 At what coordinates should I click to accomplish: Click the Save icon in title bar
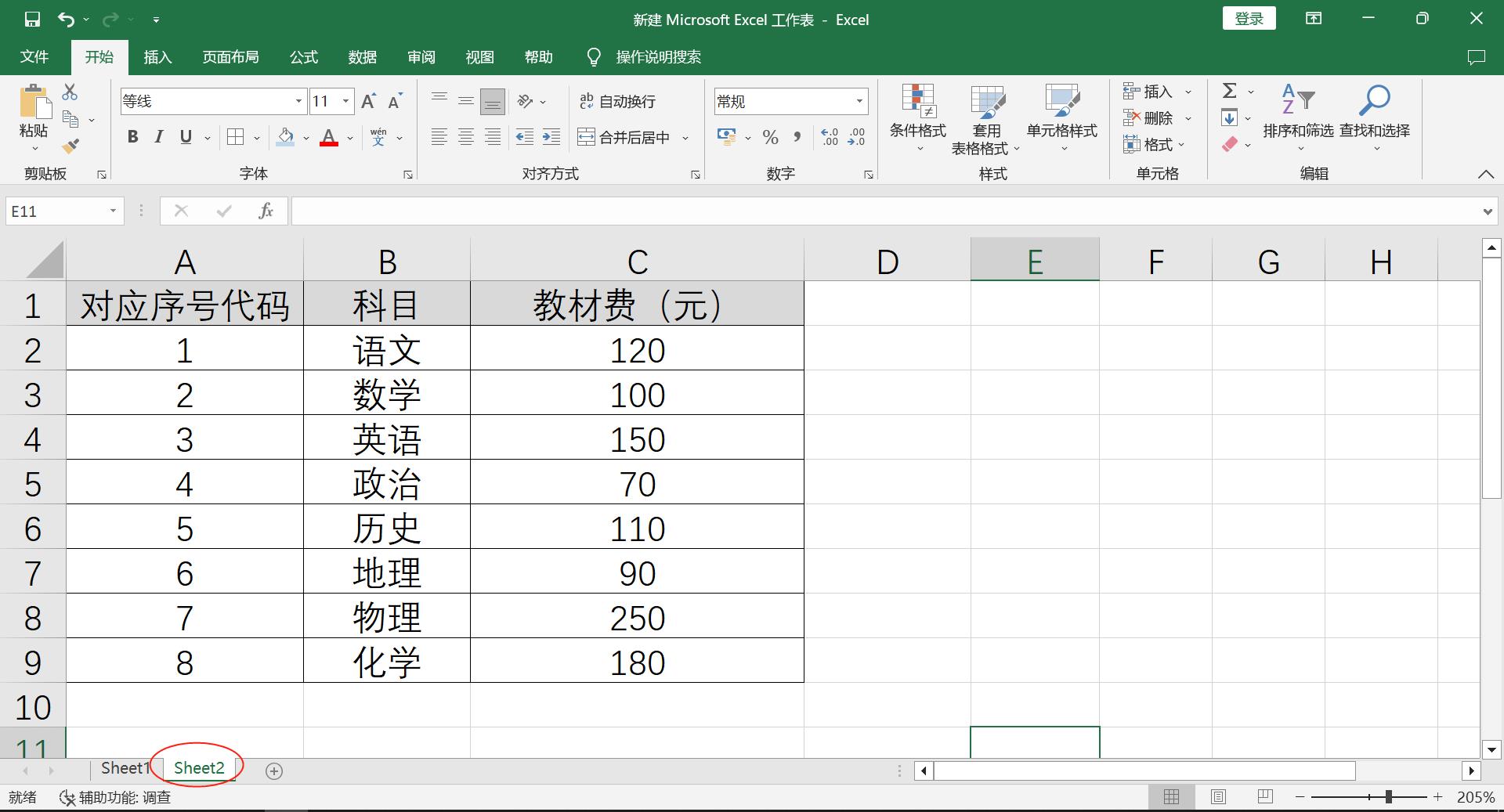[32, 20]
